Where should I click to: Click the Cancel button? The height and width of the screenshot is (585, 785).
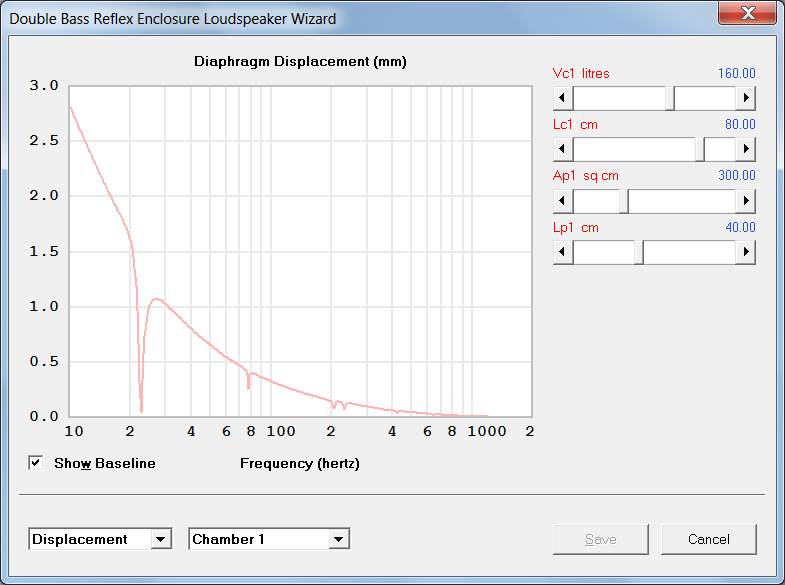point(708,539)
